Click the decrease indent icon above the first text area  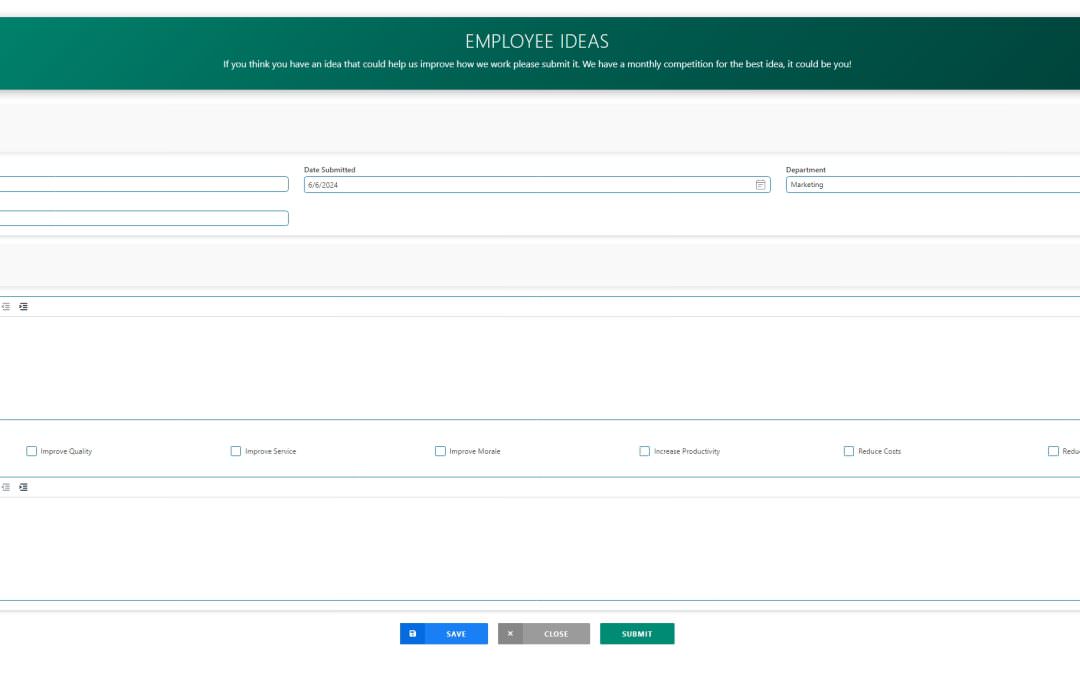(x=6, y=306)
